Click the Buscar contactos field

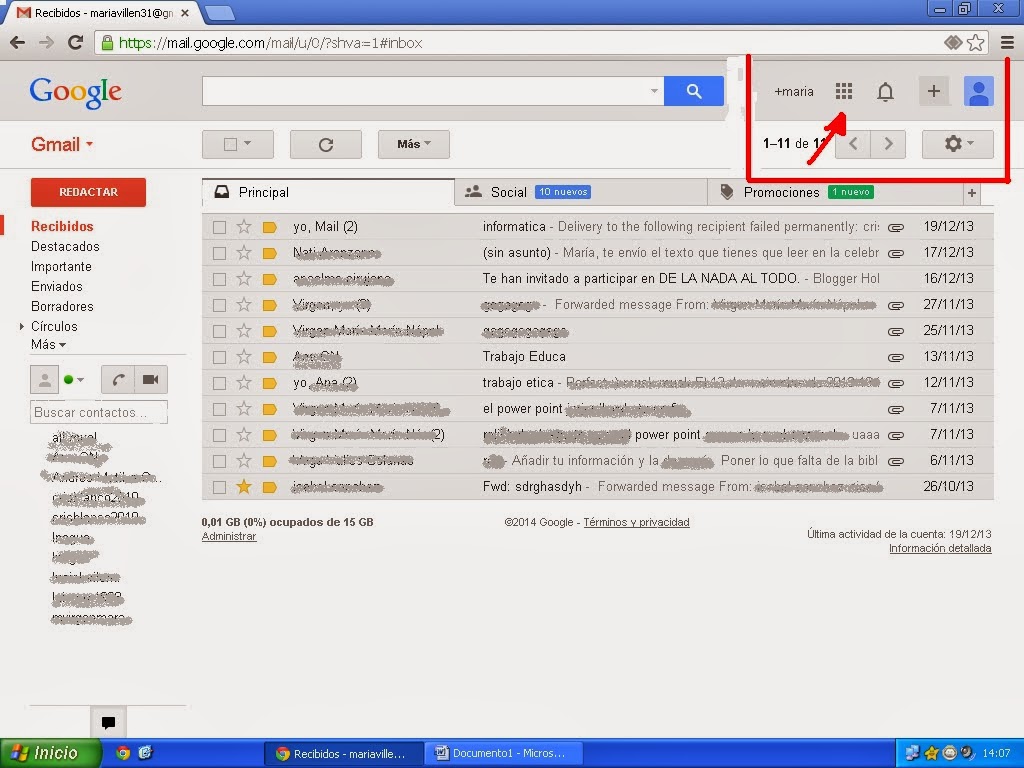click(x=99, y=412)
